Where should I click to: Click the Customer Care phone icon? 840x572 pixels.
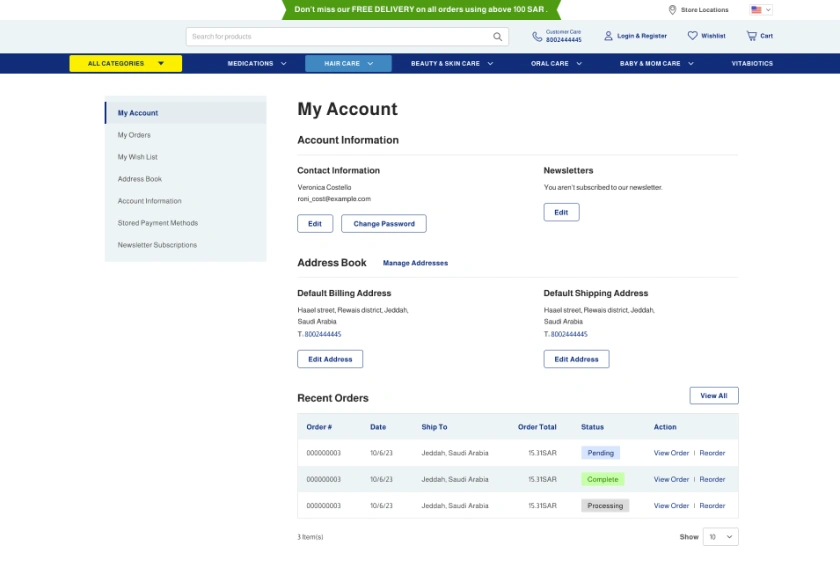click(537, 36)
